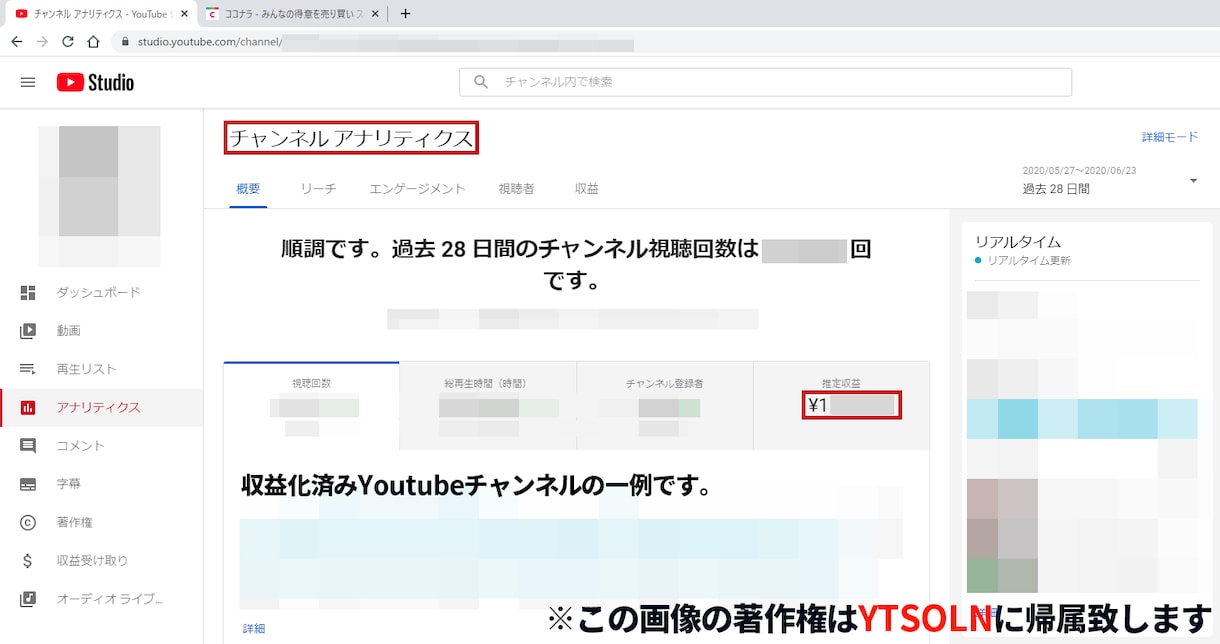The image size is (1220, 644).
Task: Switch to the 収益 tab
Action: pos(587,188)
